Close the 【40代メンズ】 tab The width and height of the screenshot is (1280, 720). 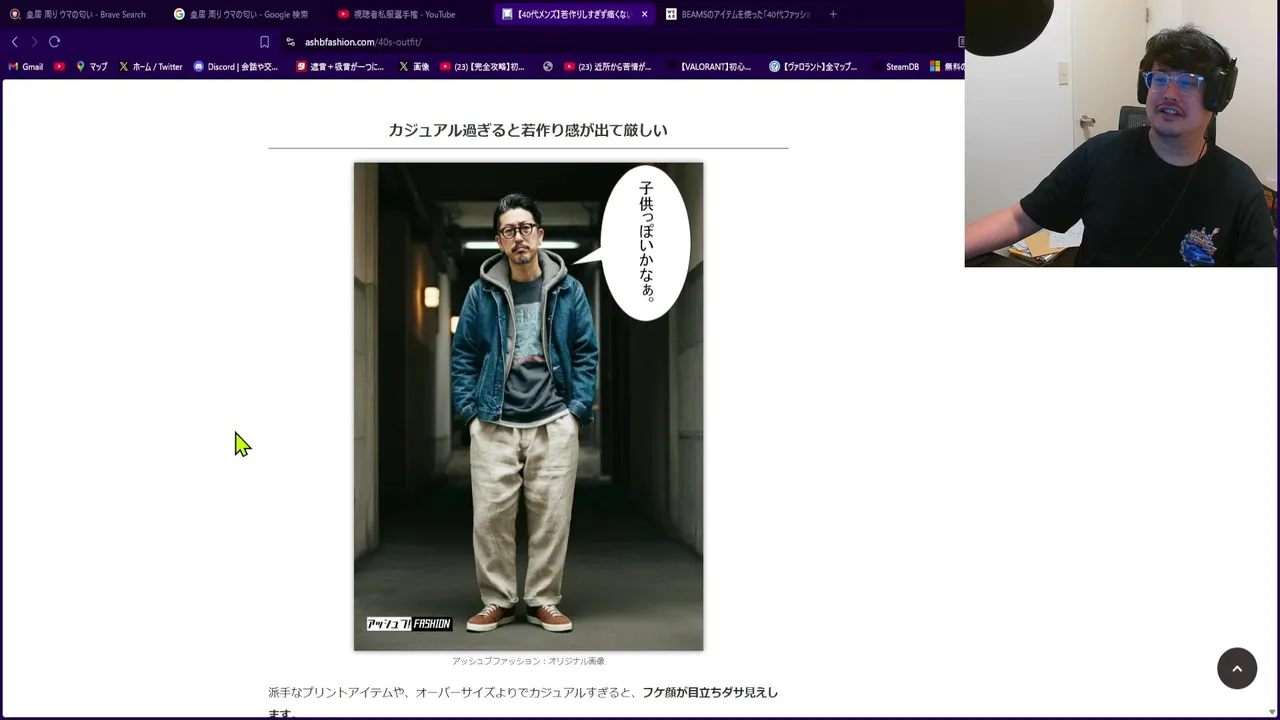(x=644, y=14)
